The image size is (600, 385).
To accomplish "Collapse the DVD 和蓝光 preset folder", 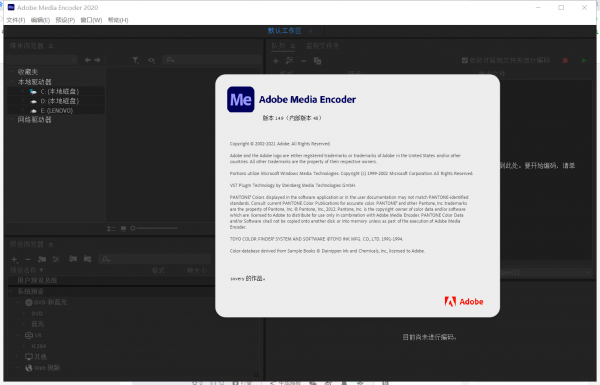I will pyautogui.click(x=17, y=302).
